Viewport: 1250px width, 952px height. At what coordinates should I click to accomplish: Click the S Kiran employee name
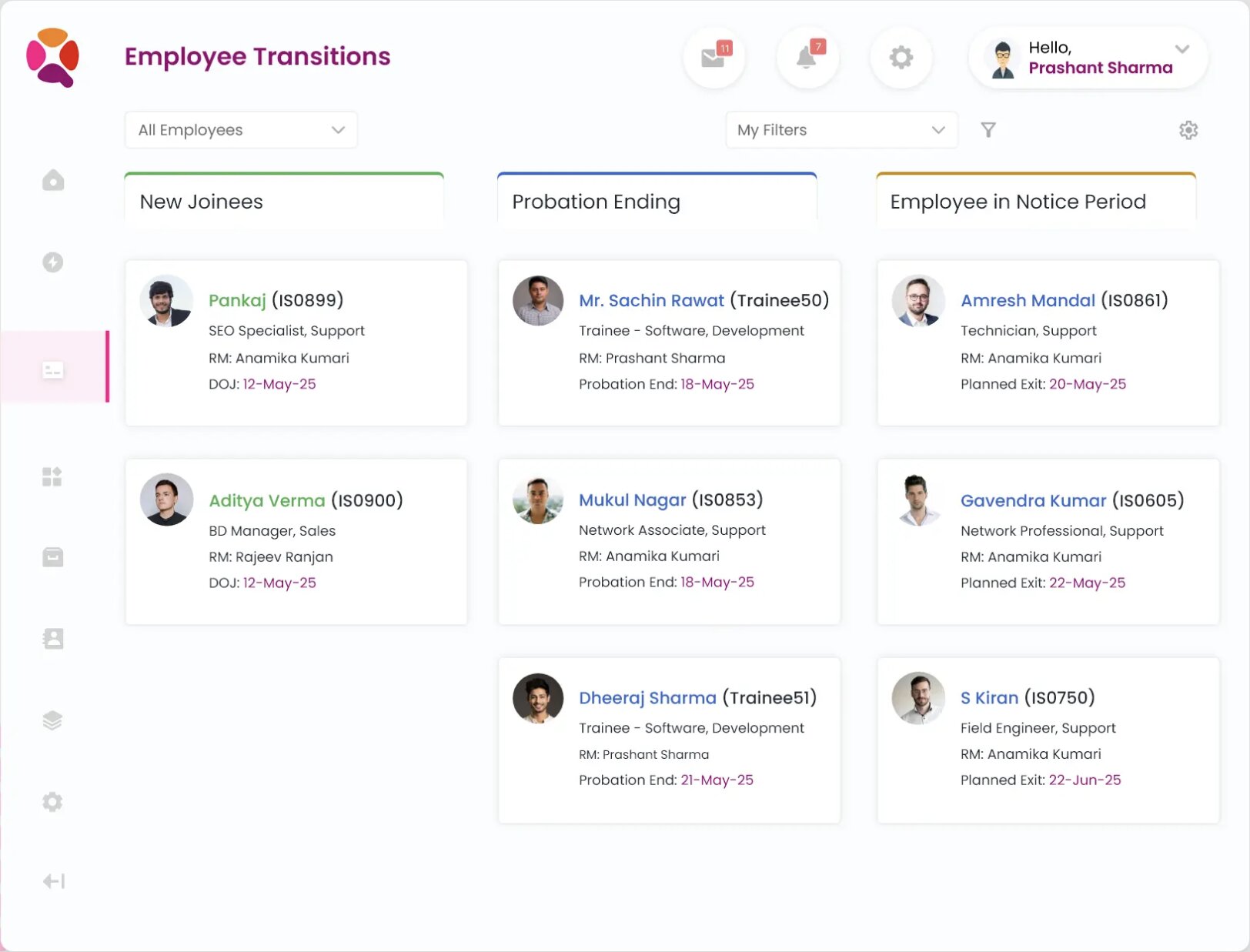tap(989, 698)
